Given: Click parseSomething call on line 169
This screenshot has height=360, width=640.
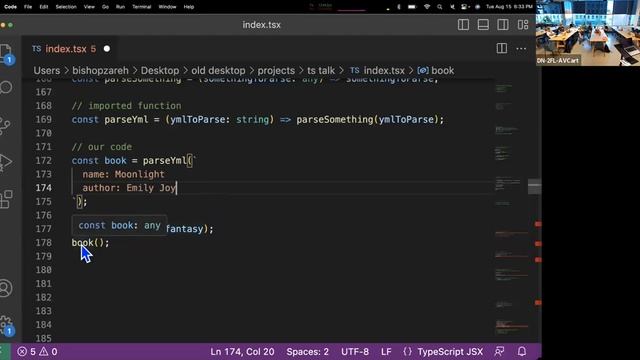Looking at the screenshot, I should (335, 120).
